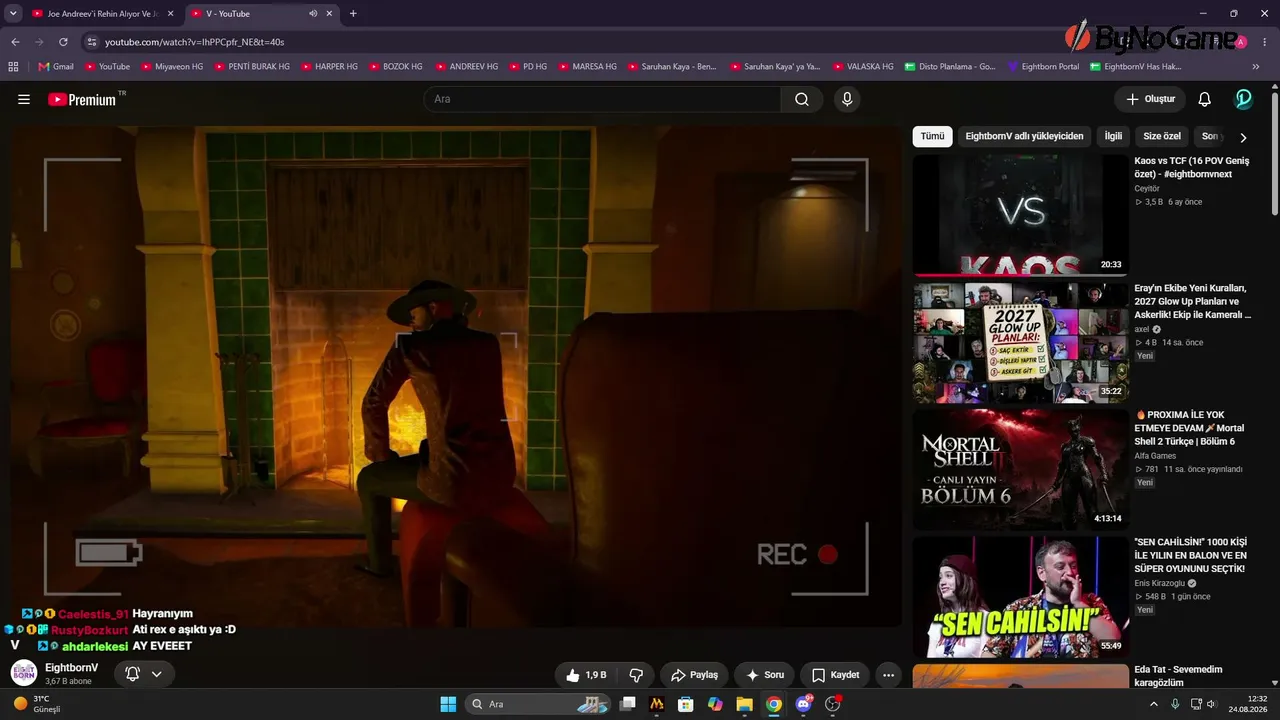Open the Miyaveon HG bookmark
The width and height of the screenshot is (1280, 720).
pyautogui.click(x=172, y=67)
